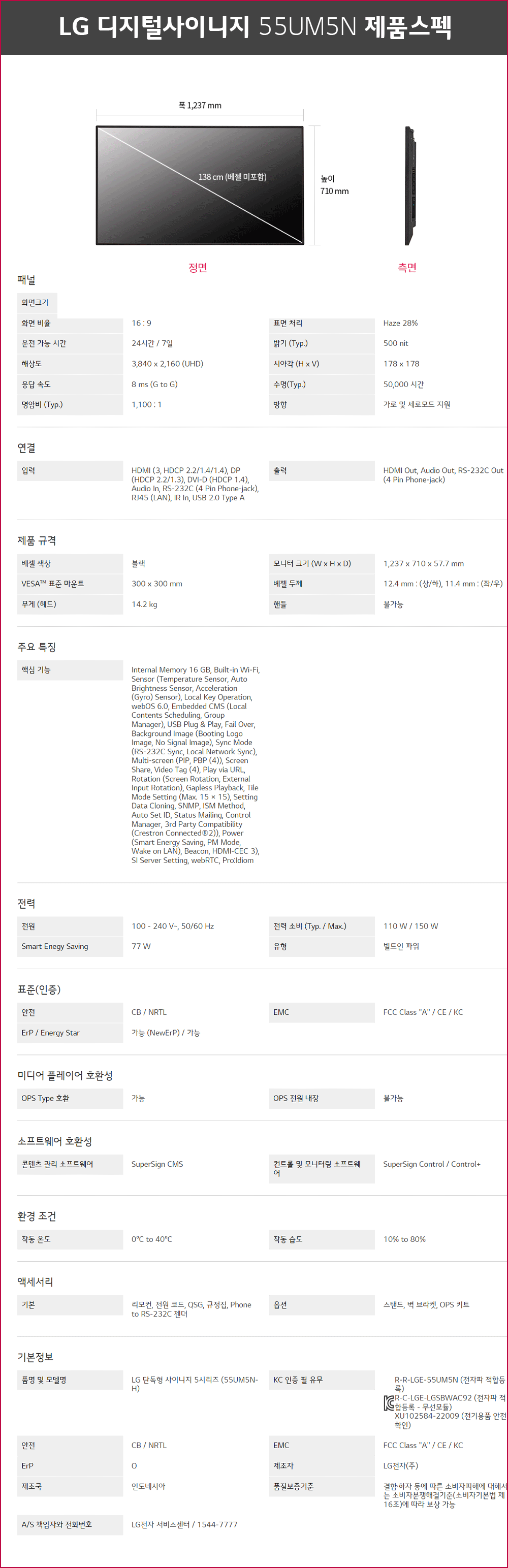Click the 측면 label under side image

tap(407, 267)
